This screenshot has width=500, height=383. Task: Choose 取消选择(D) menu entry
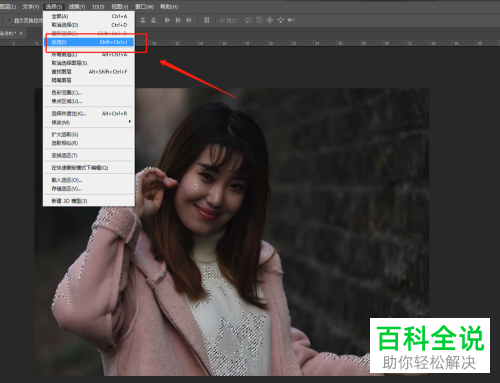click(89, 25)
